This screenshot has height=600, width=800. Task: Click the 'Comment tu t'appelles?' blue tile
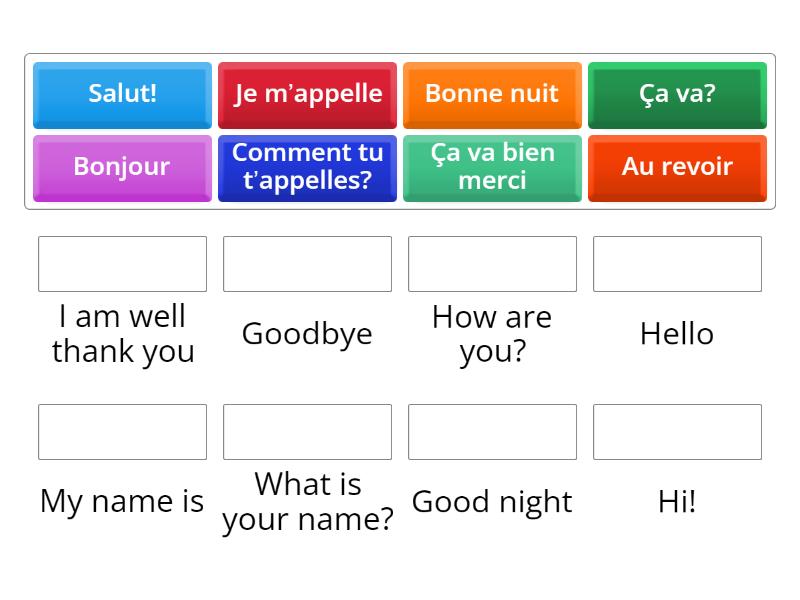pyautogui.click(x=307, y=167)
